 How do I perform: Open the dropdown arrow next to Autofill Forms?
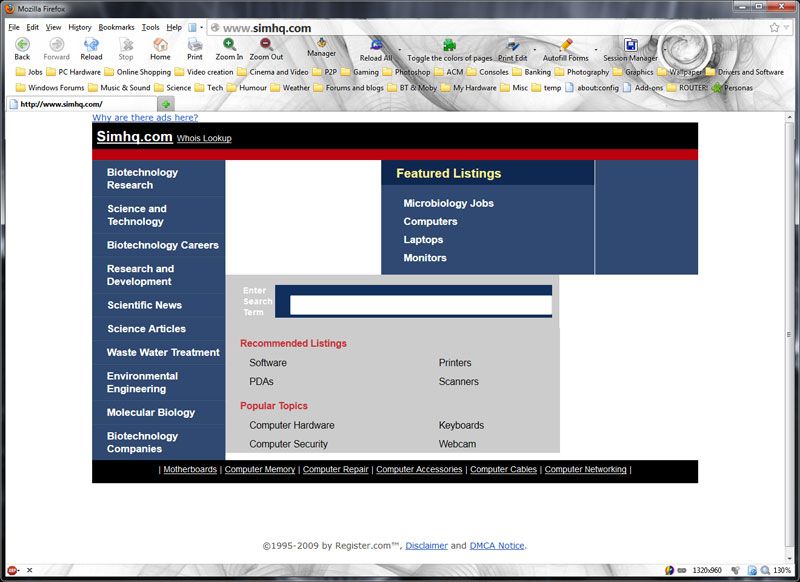pyautogui.click(x=595, y=49)
